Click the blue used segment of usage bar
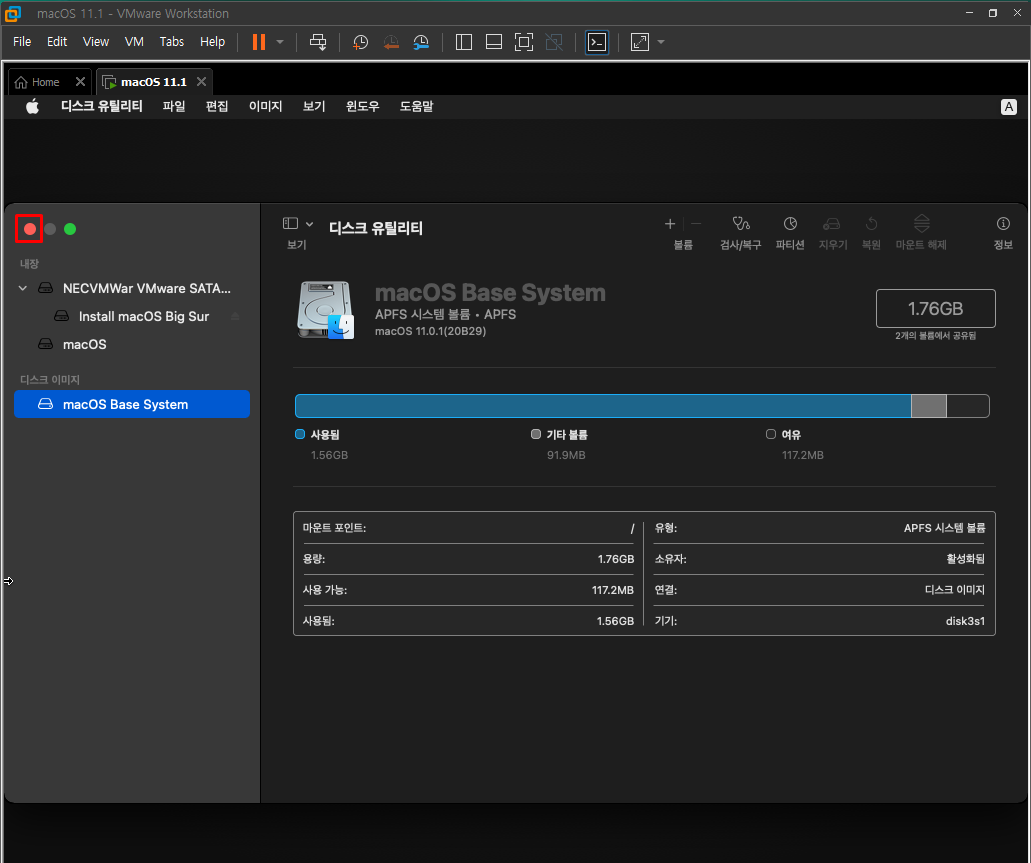1031x863 pixels. (x=603, y=406)
